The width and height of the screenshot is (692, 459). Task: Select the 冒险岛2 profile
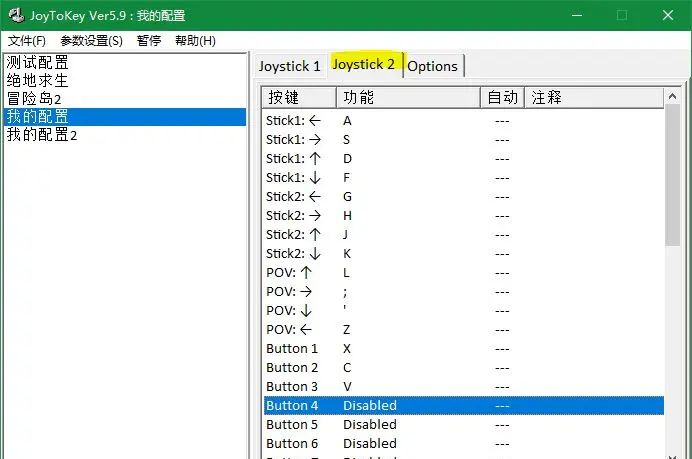124,98
